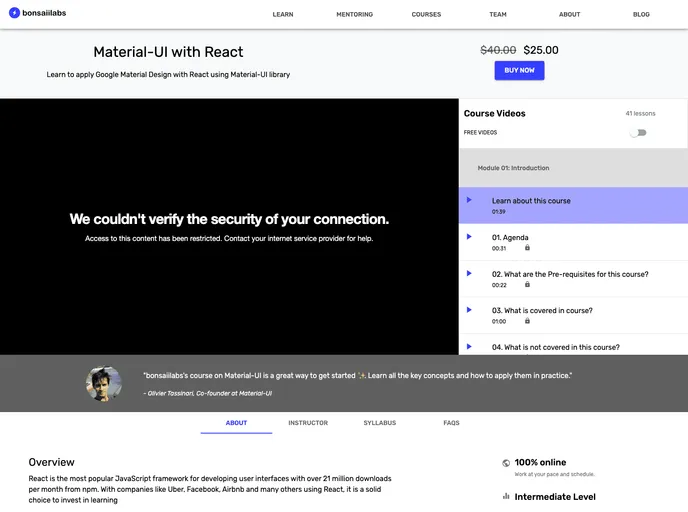Select '02. What are the Pre-requisites' lesson

[x=570, y=274]
